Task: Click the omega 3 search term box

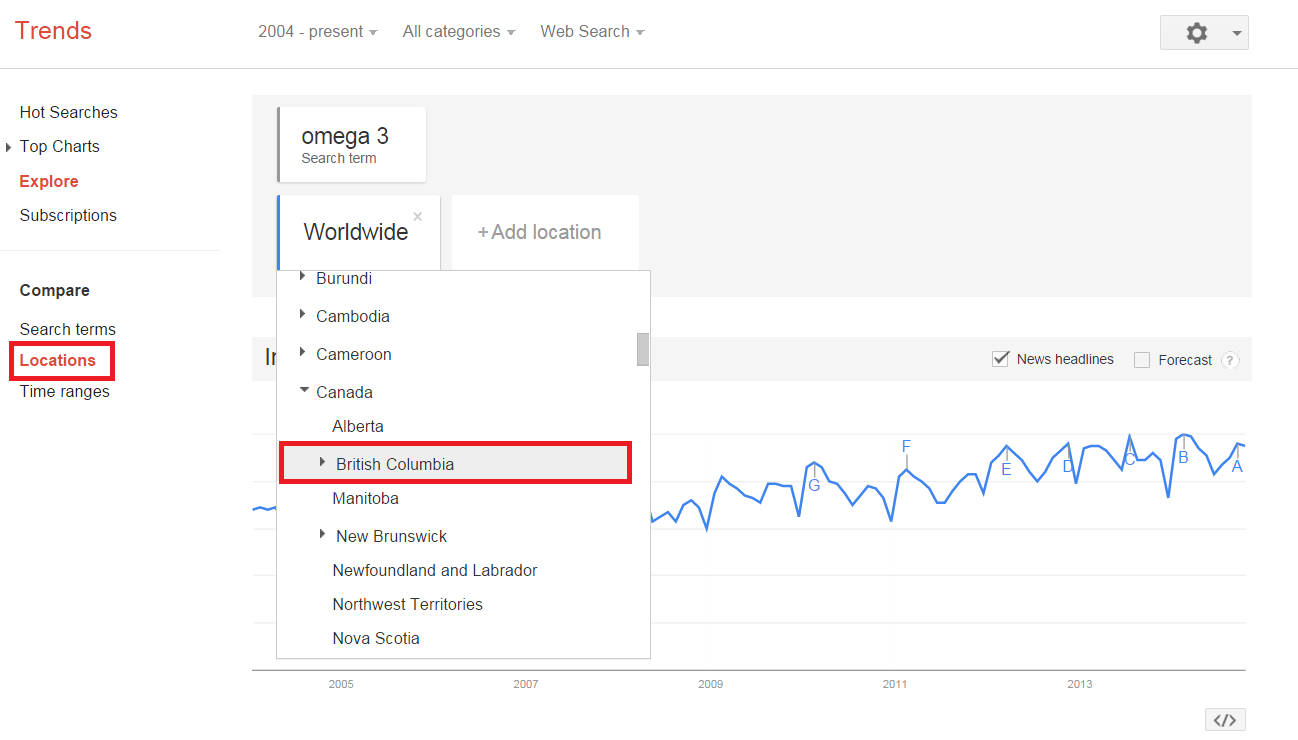Action: click(351, 145)
